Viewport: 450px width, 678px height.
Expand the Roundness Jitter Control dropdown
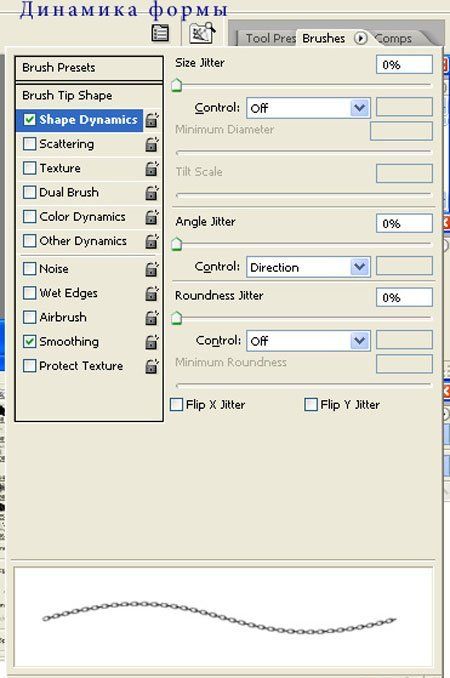[x=308, y=341]
